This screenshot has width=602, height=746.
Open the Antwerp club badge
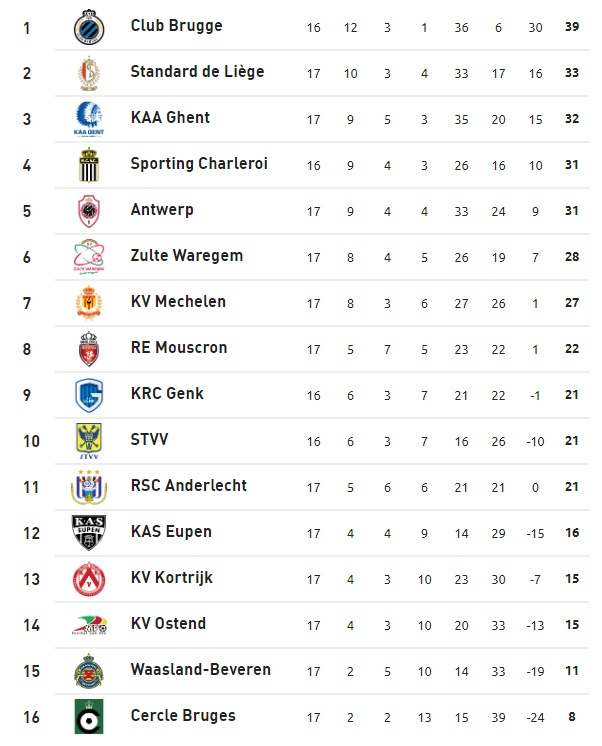tap(89, 211)
